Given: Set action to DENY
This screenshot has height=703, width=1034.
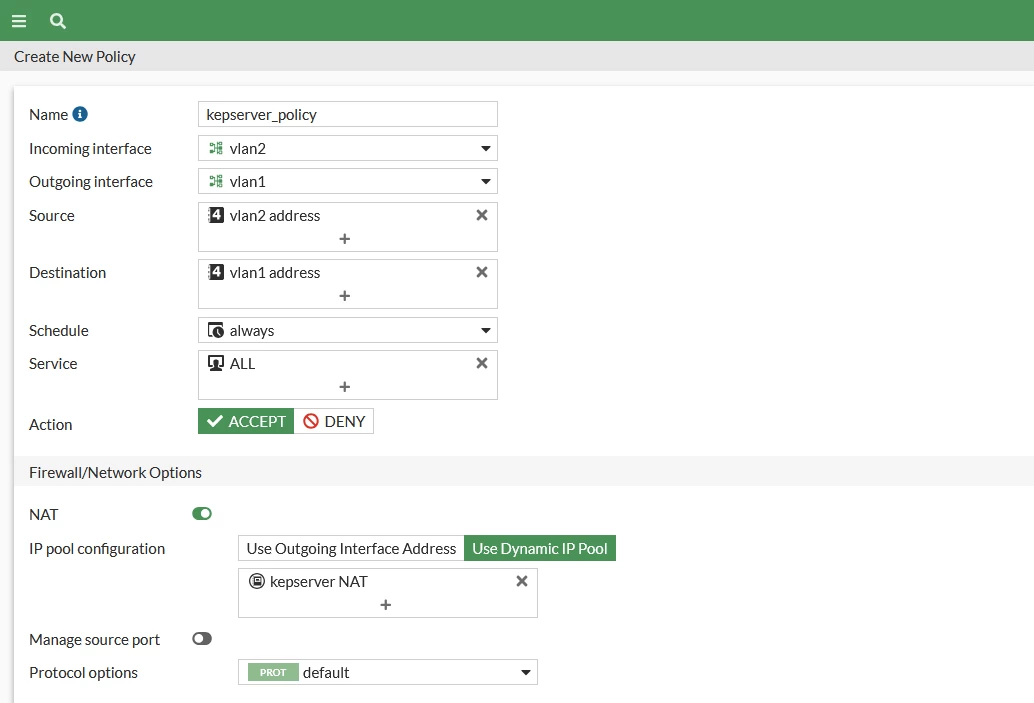Looking at the screenshot, I should coord(334,421).
